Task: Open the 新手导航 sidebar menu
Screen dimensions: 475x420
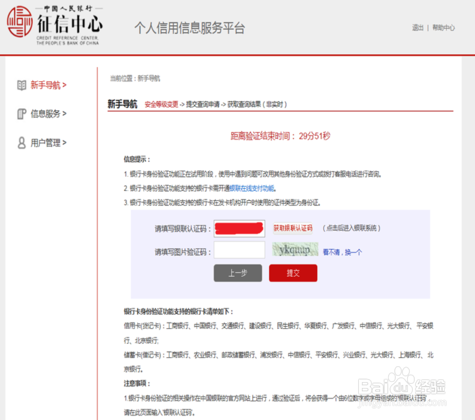Action: click(x=48, y=85)
